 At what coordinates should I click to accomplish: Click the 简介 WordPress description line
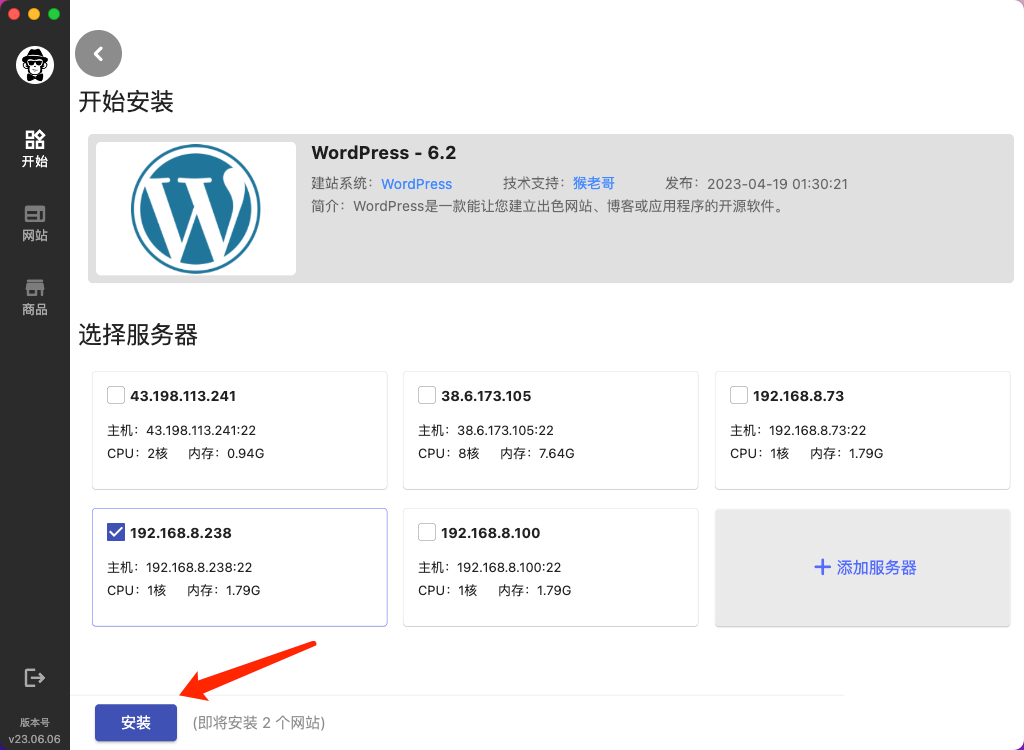pos(548,206)
